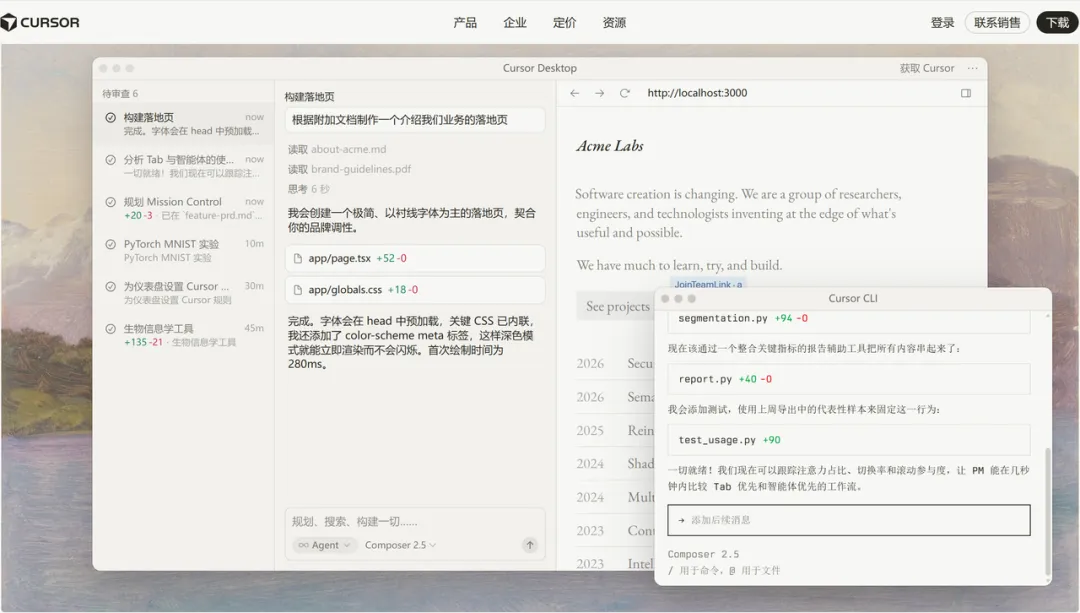Click the check icon beside 为仪表盘设置 Cursor

[110, 287]
